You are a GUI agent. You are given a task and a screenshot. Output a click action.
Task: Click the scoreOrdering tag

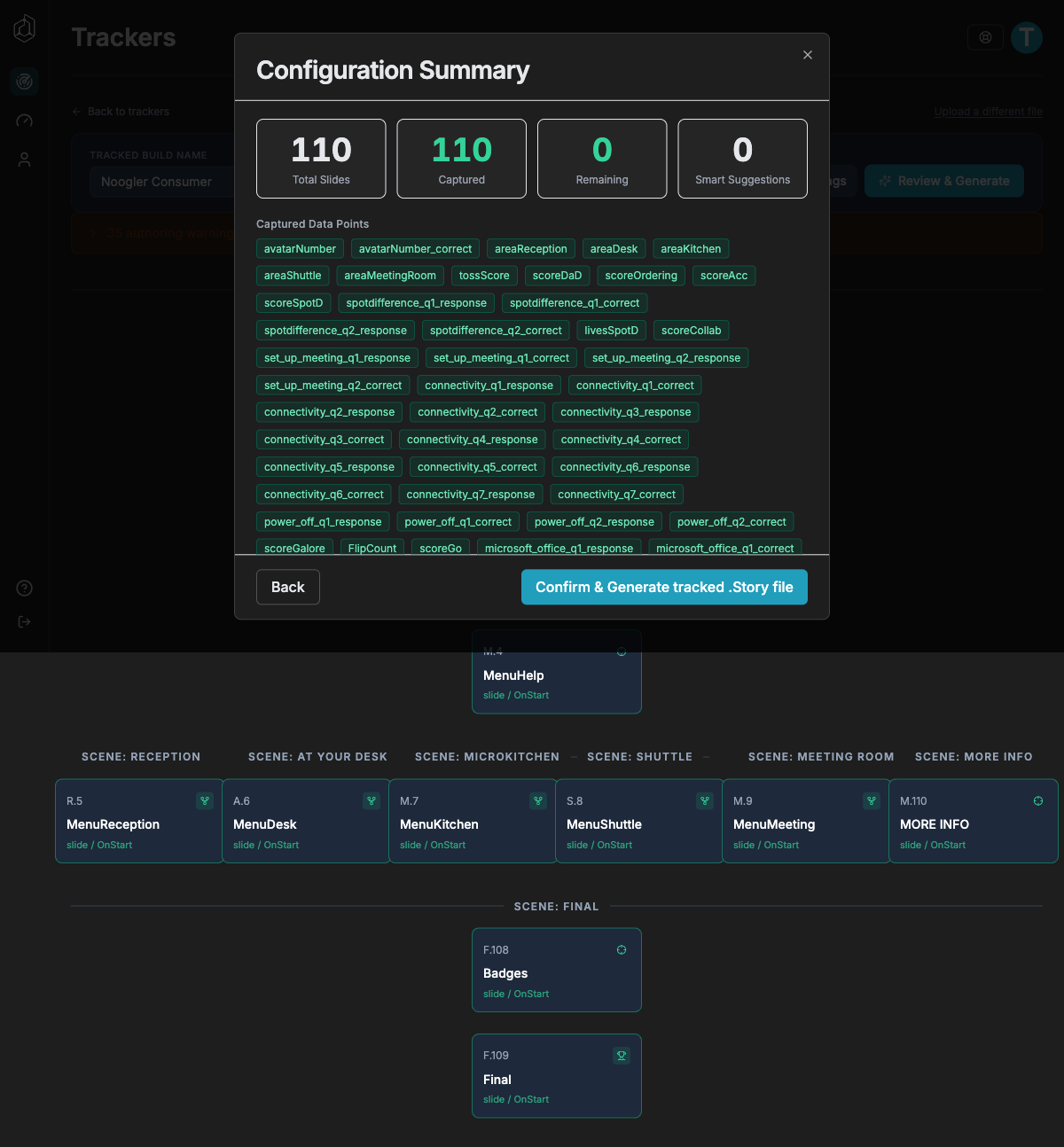641,276
